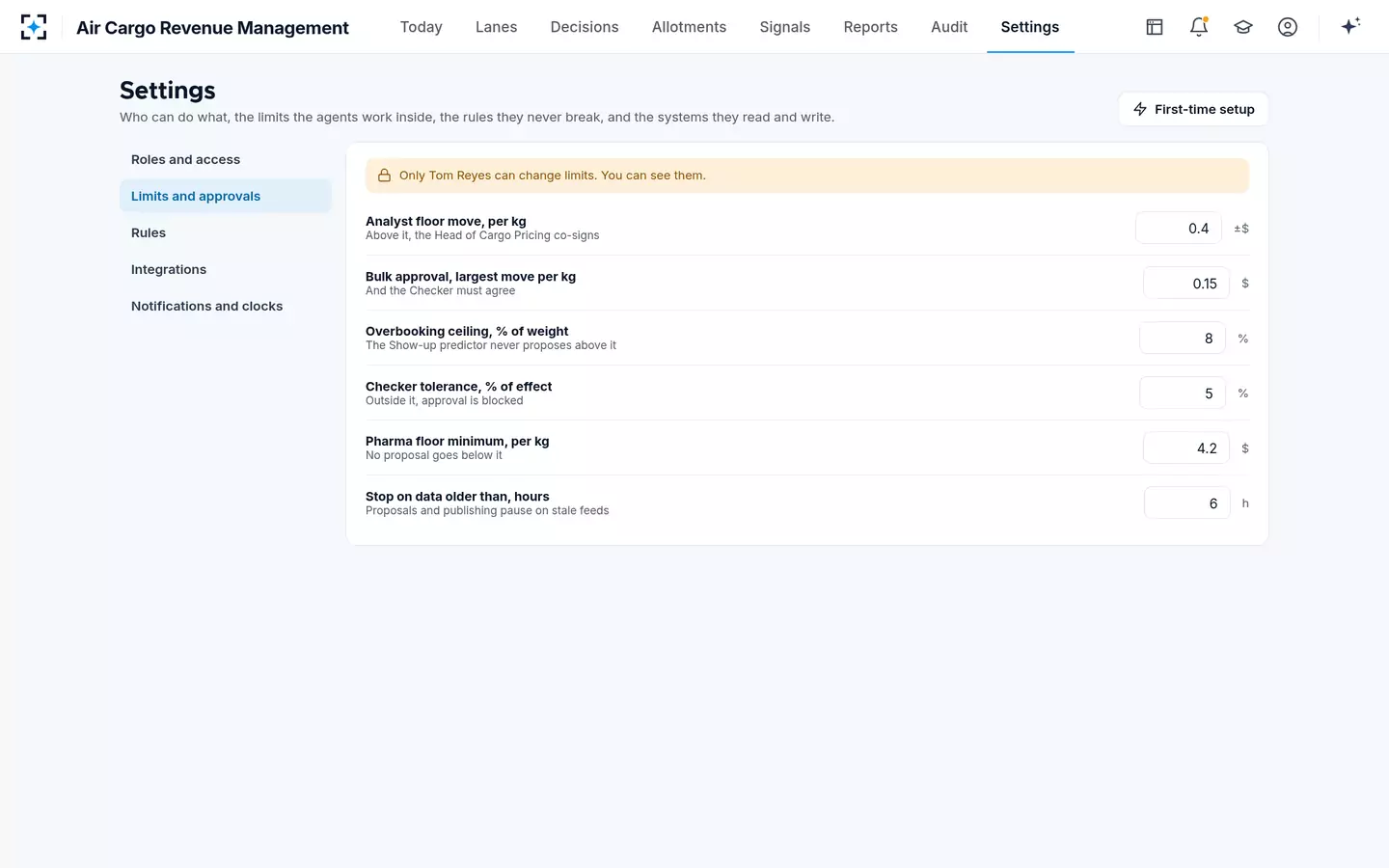The height and width of the screenshot is (868, 1389).
Task: Click 'Proposals and publishing pause on stale feeds'
Action: click(x=487, y=510)
